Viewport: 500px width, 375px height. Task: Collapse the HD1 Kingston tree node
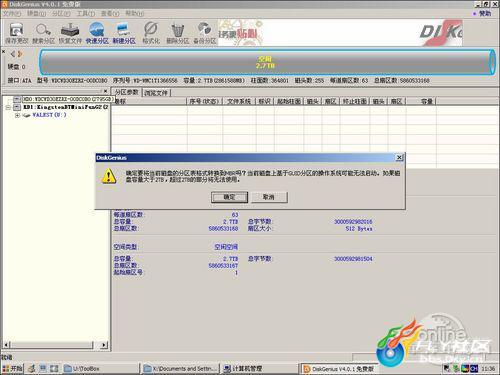pos(8,107)
